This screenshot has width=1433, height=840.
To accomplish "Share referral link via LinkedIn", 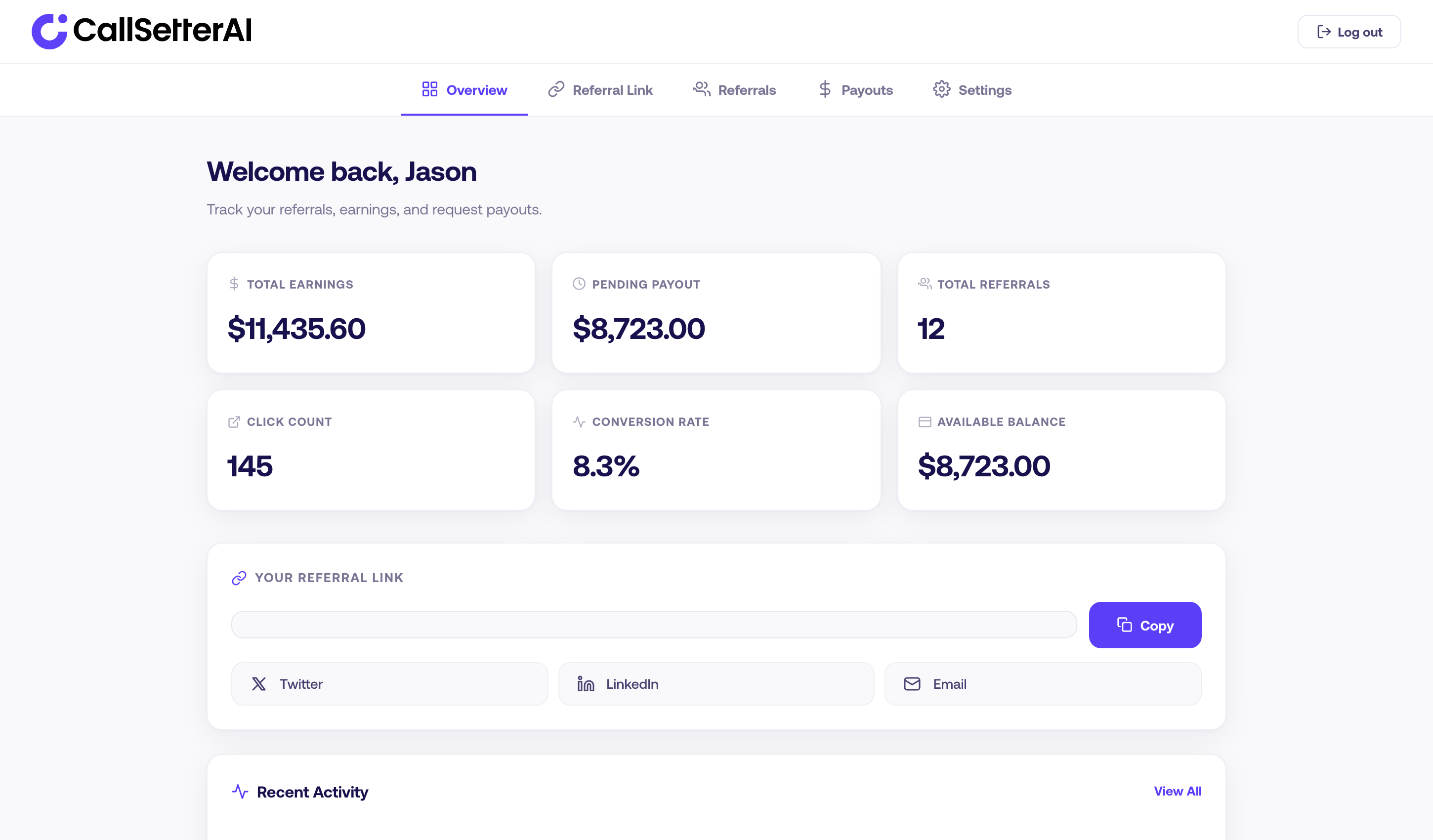I will [x=716, y=683].
